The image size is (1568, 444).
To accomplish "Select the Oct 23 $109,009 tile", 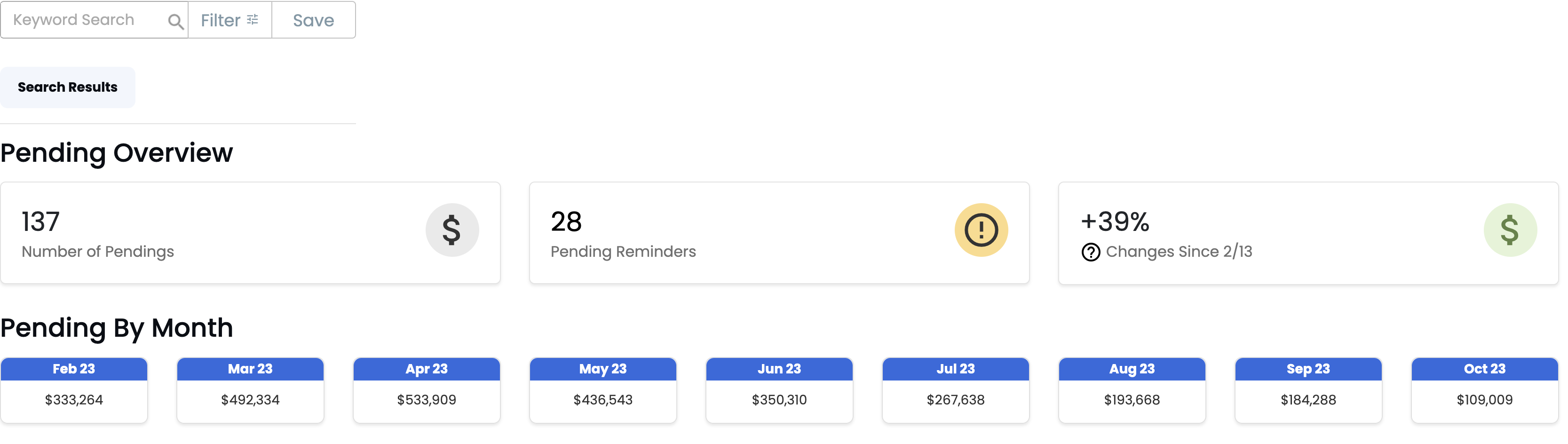I will click(1485, 390).
